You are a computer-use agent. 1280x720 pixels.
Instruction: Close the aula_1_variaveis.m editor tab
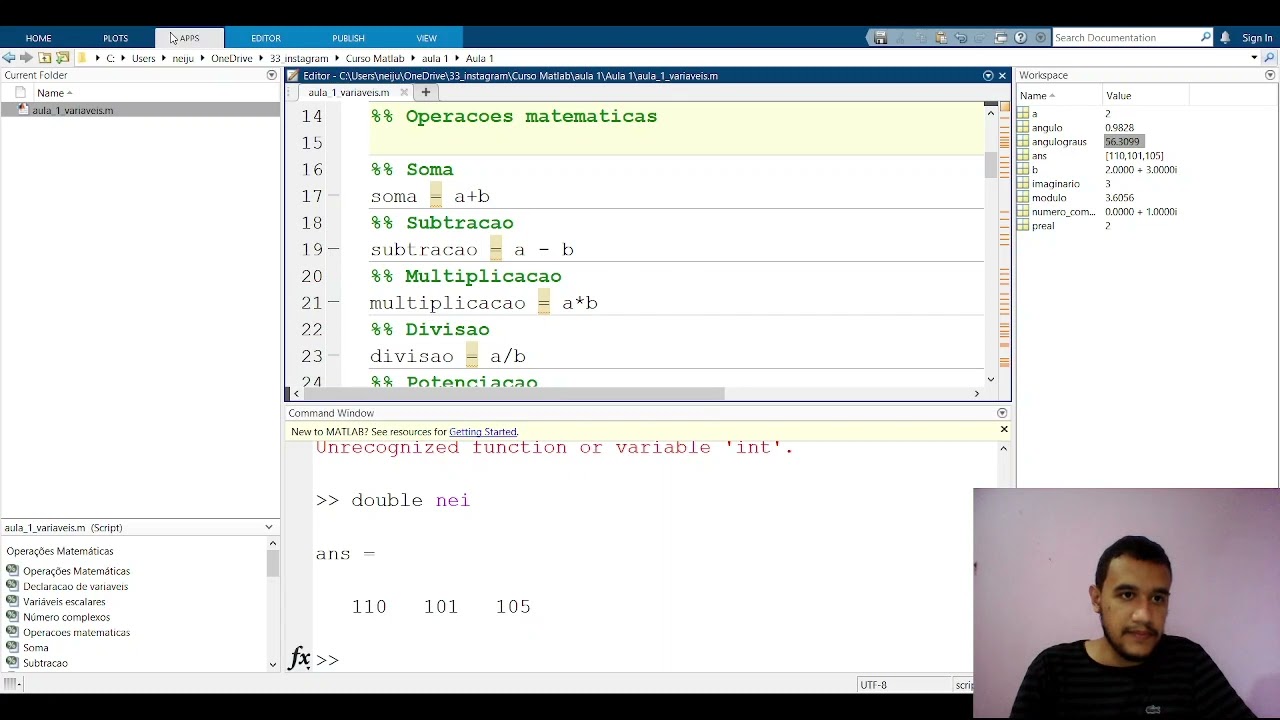404,93
